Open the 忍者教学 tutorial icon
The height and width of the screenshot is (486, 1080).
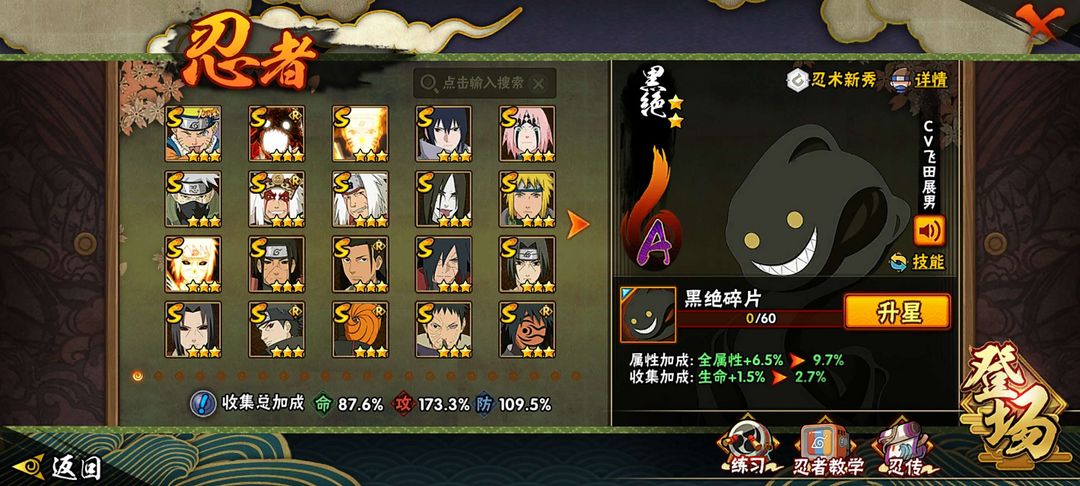coord(829,447)
